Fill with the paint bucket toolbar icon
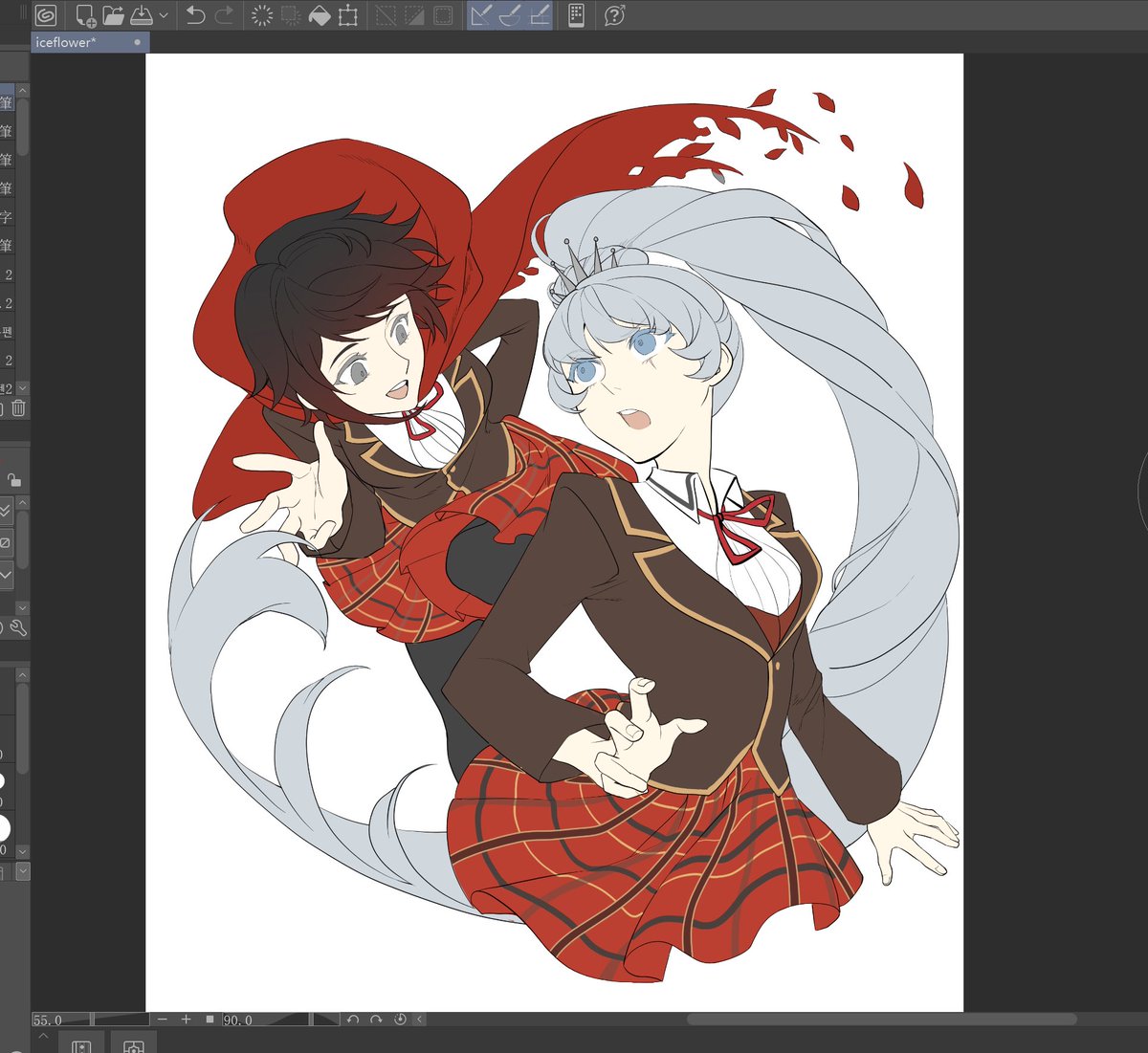Screen dimensions: 1148x1053 [x=320, y=15]
